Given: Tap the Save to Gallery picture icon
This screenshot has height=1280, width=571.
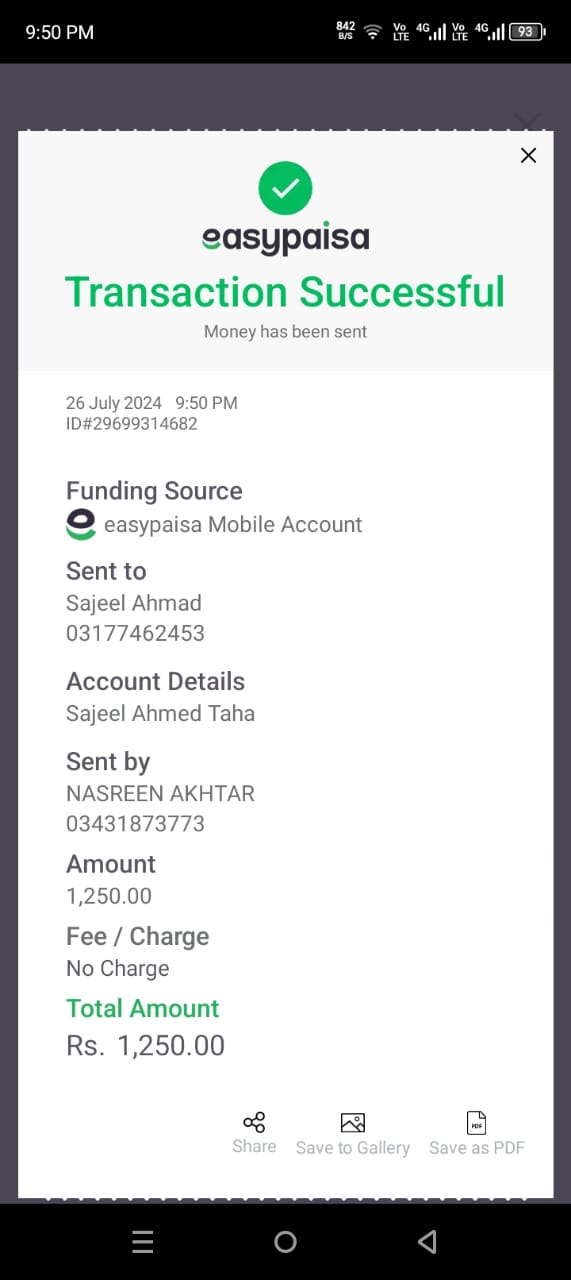Looking at the screenshot, I should (352, 1122).
